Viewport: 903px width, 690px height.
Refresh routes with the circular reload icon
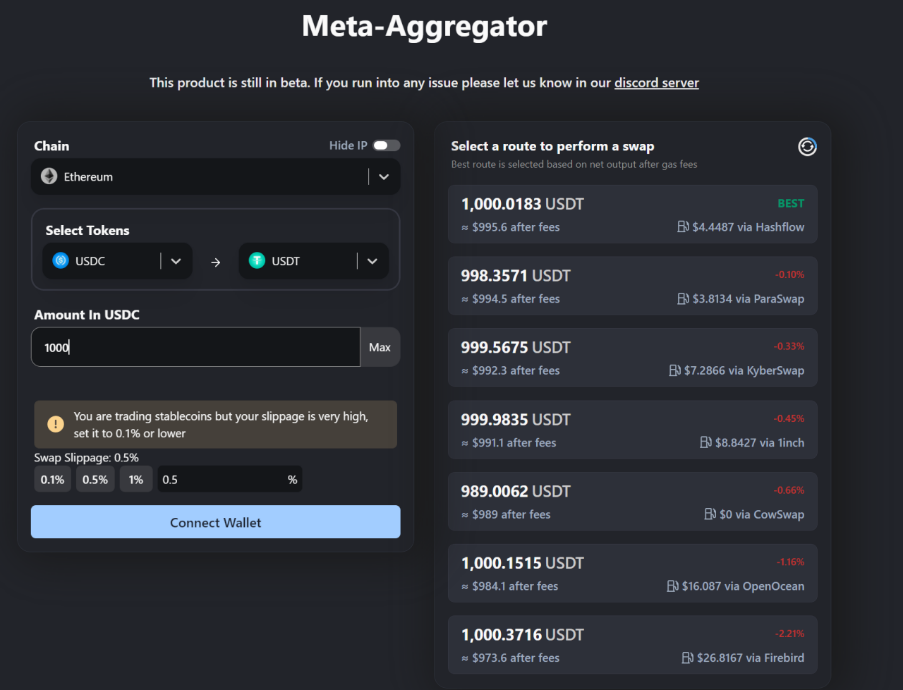pos(807,147)
